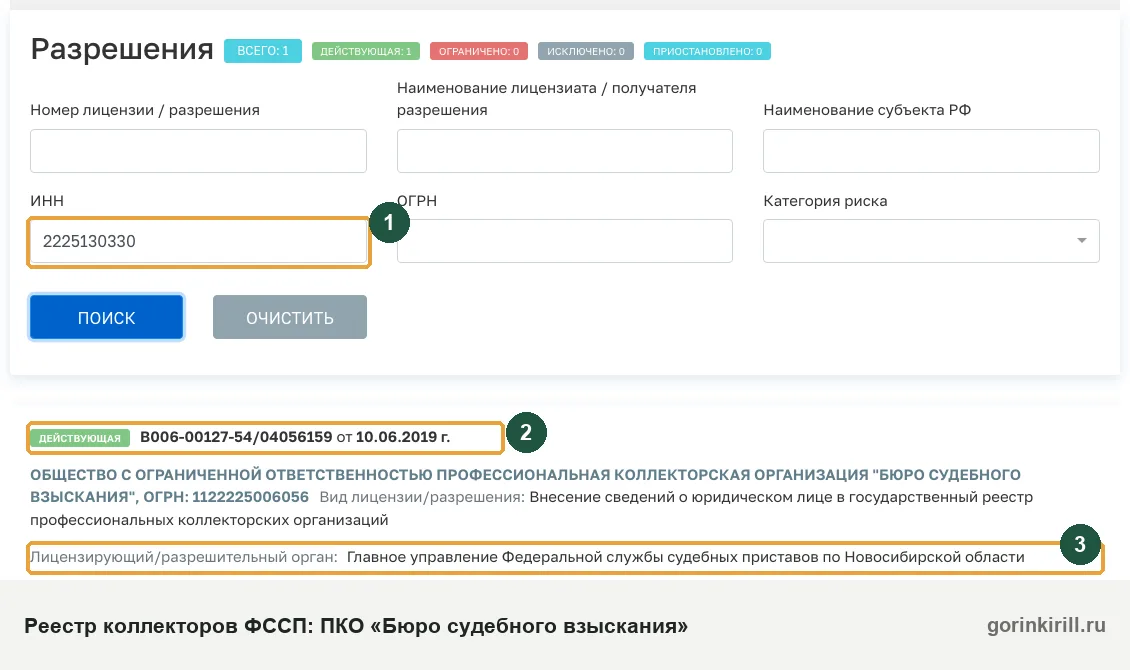Image resolution: width=1130 pixels, height=670 pixels.
Task: Focus the Номер лицензии / разрешения field
Action: [x=198, y=151]
